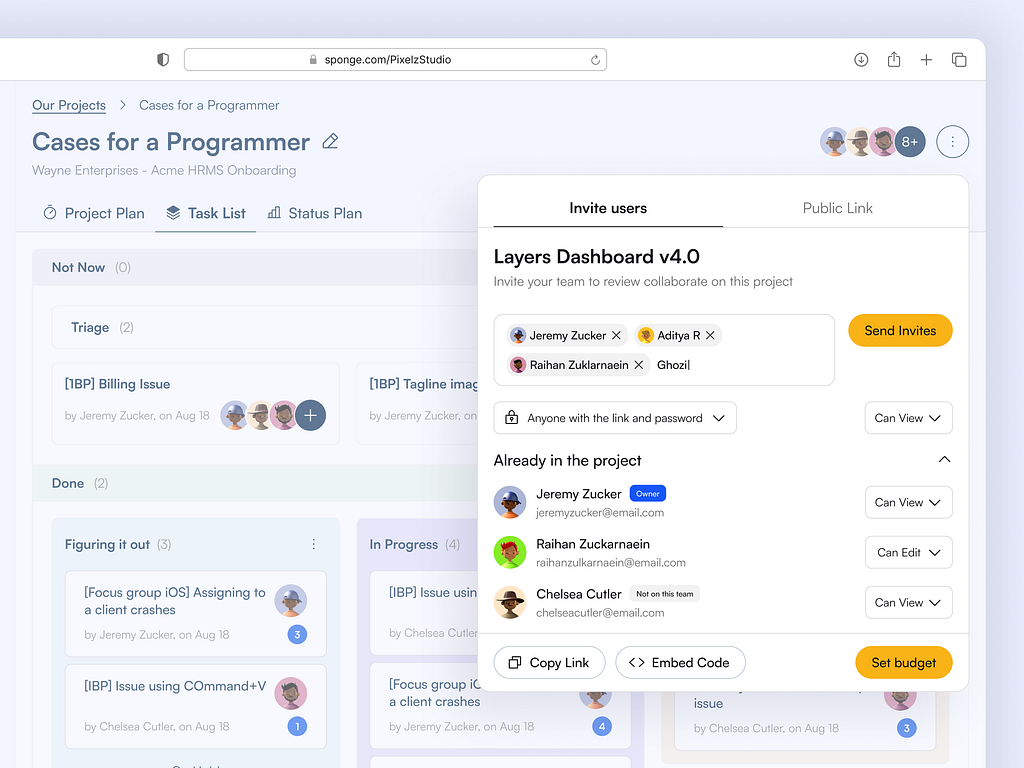Go to the Our Projects breadcrumb link
1024x768 pixels.
pos(69,105)
